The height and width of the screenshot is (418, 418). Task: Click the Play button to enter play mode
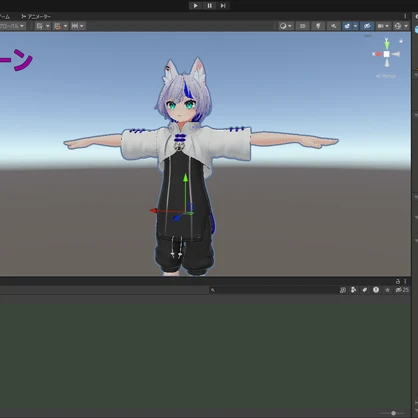coord(195,6)
